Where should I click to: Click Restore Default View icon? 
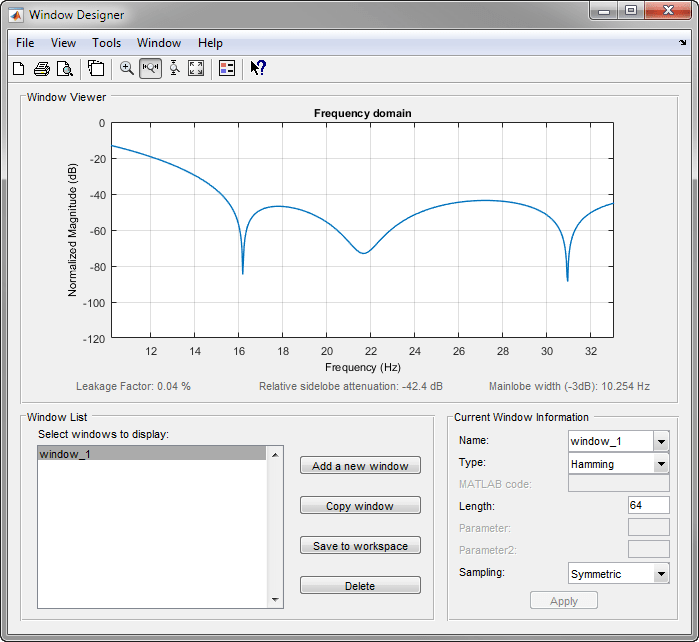click(196, 69)
